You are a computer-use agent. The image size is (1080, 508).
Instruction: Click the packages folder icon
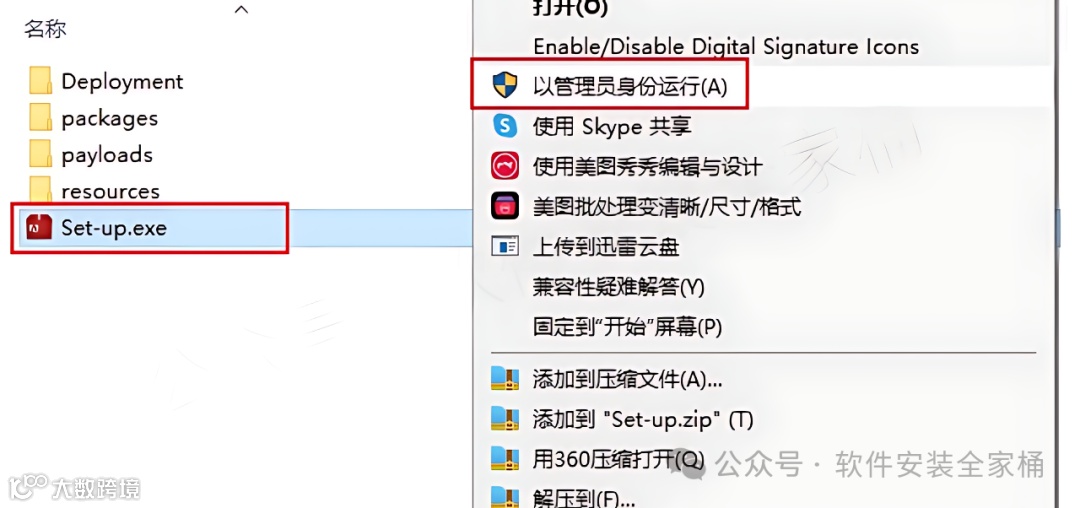pyautogui.click(x=41, y=118)
